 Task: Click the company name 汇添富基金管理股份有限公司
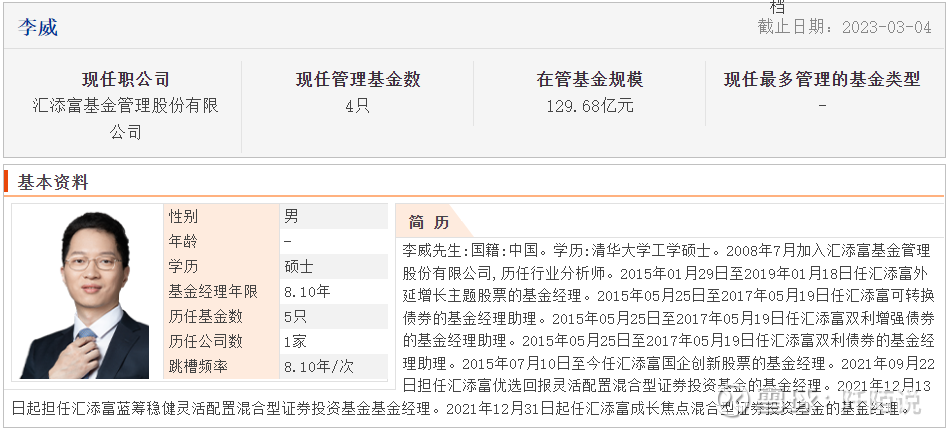click(125, 119)
